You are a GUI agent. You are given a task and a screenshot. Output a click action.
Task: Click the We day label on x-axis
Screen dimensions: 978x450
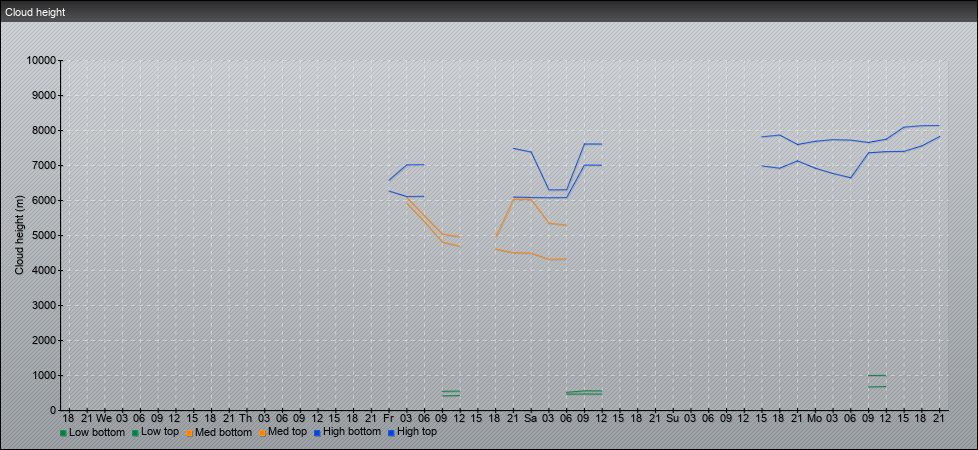pos(104,418)
